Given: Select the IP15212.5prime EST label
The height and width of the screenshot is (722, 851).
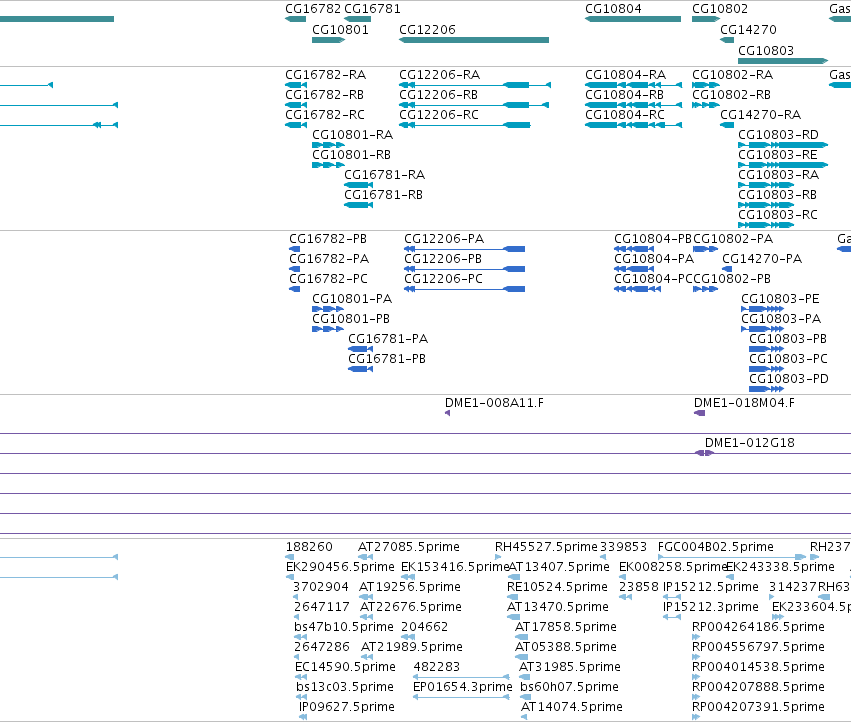Looking at the screenshot, I should pyautogui.click(x=710, y=587).
